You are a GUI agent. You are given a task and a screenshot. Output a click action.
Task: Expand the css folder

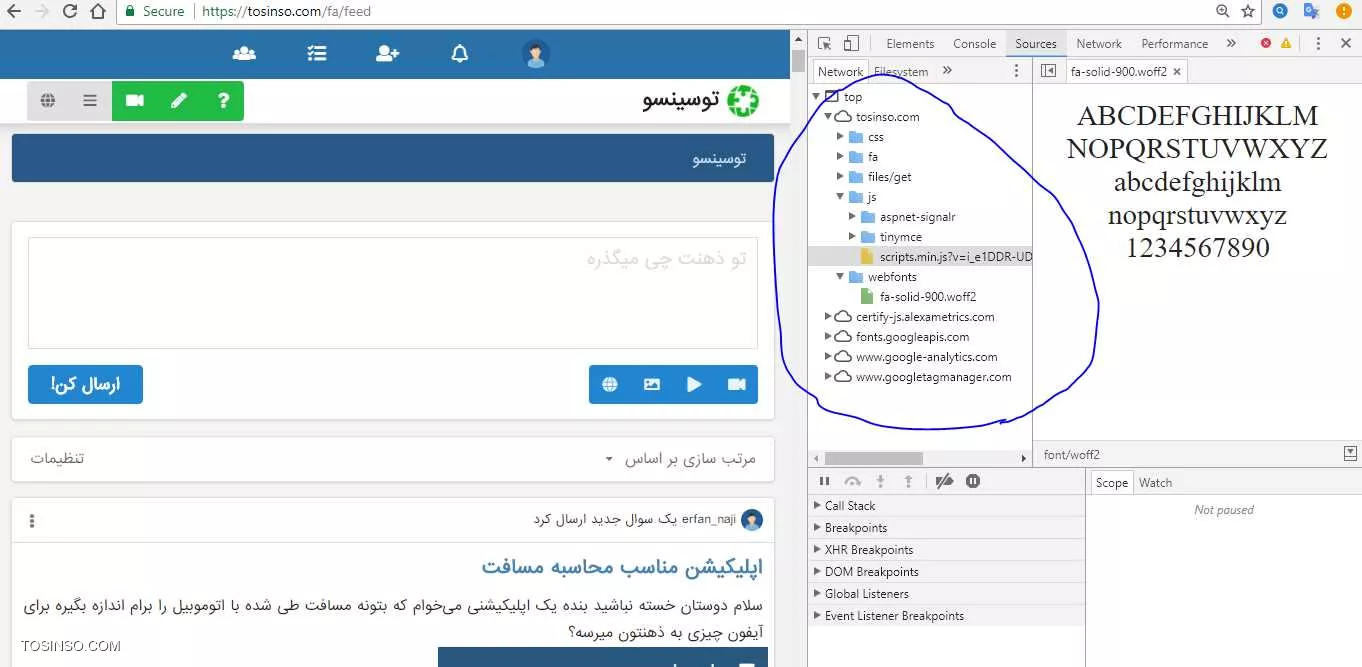coord(841,137)
